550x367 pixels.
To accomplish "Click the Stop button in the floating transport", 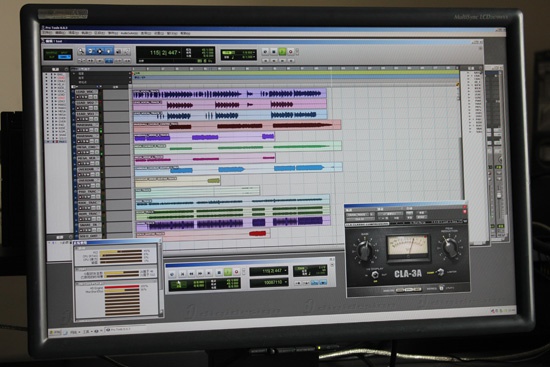I will pos(219,272).
